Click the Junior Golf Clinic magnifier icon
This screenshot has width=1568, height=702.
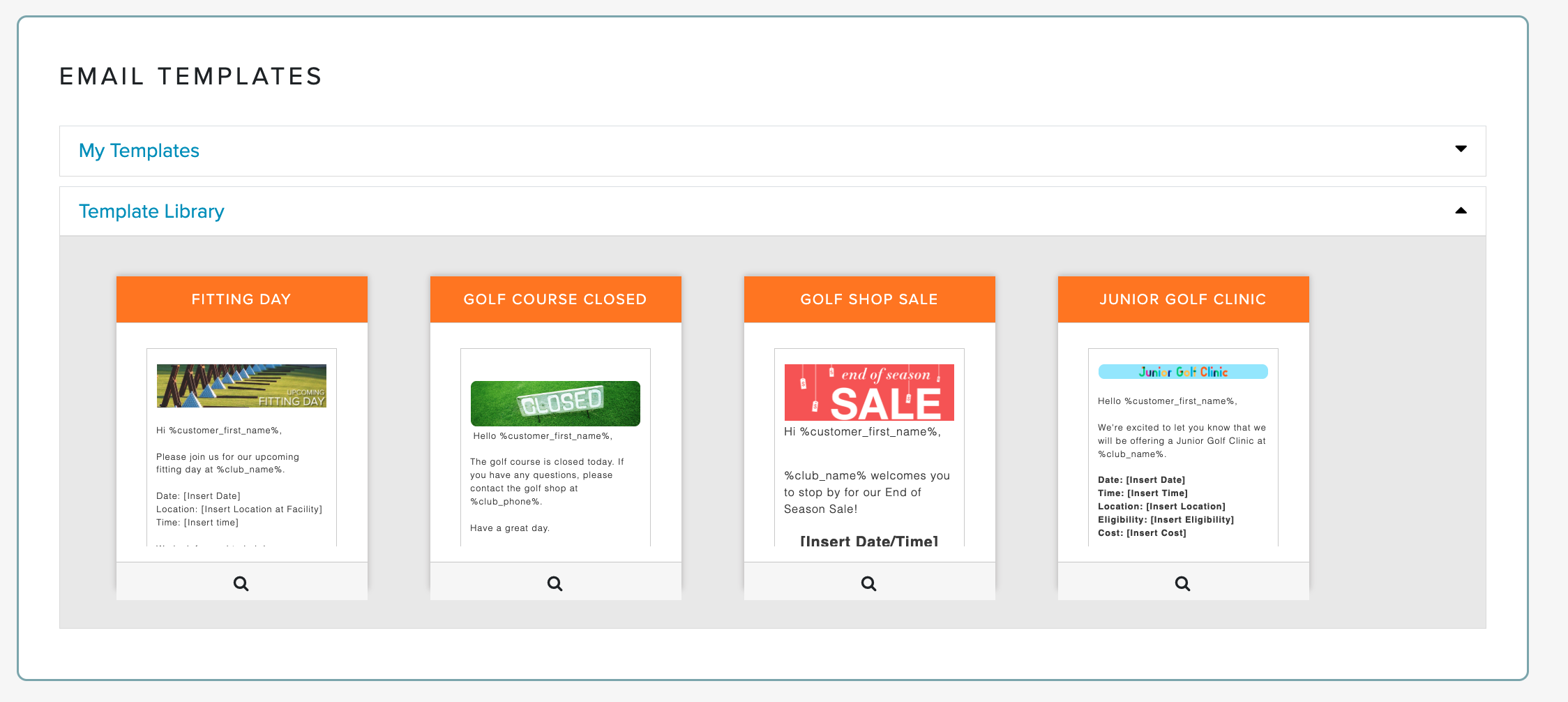click(x=1183, y=583)
